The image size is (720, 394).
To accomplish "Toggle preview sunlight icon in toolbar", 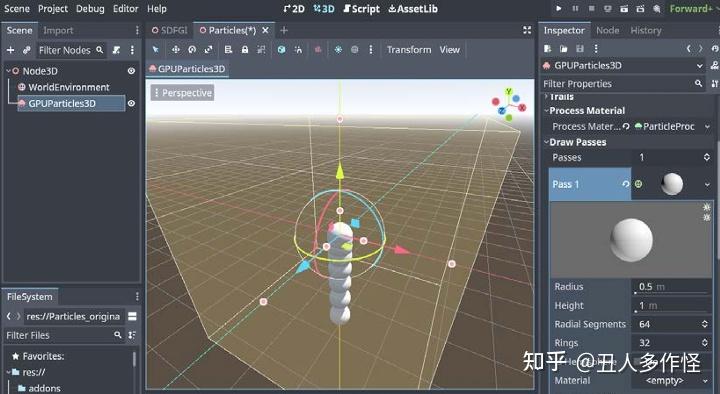I will pyautogui.click(x=338, y=50).
